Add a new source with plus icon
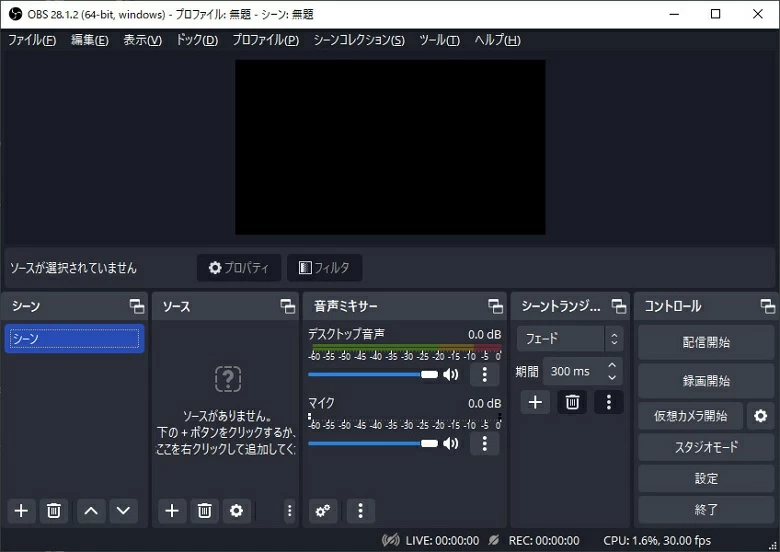 click(172, 511)
